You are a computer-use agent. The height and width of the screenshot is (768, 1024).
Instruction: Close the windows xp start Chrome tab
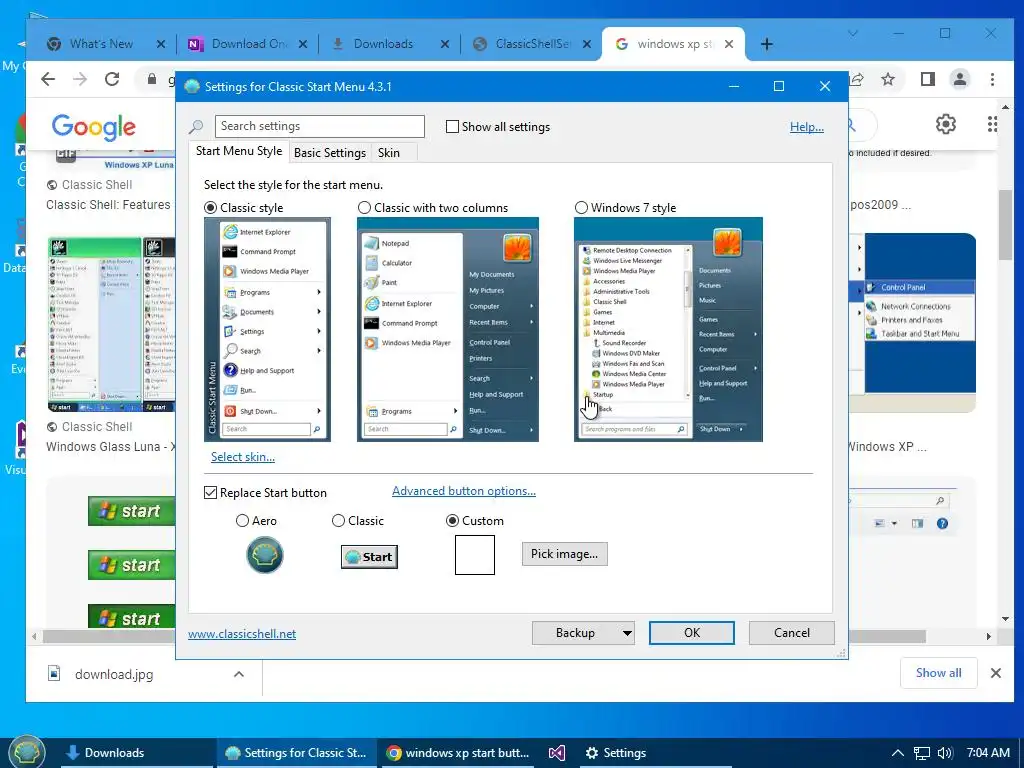click(x=729, y=44)
